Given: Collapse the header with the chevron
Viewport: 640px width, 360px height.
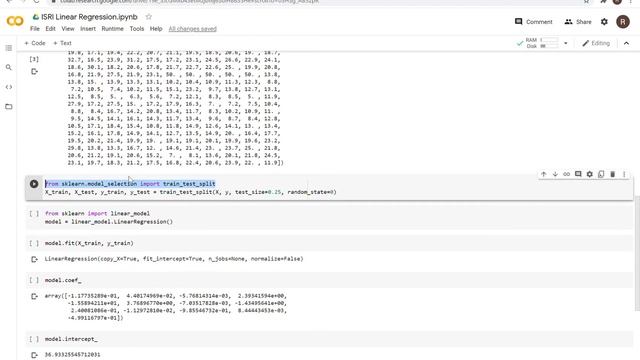Looking at the screenshot, I should [627, 43].
